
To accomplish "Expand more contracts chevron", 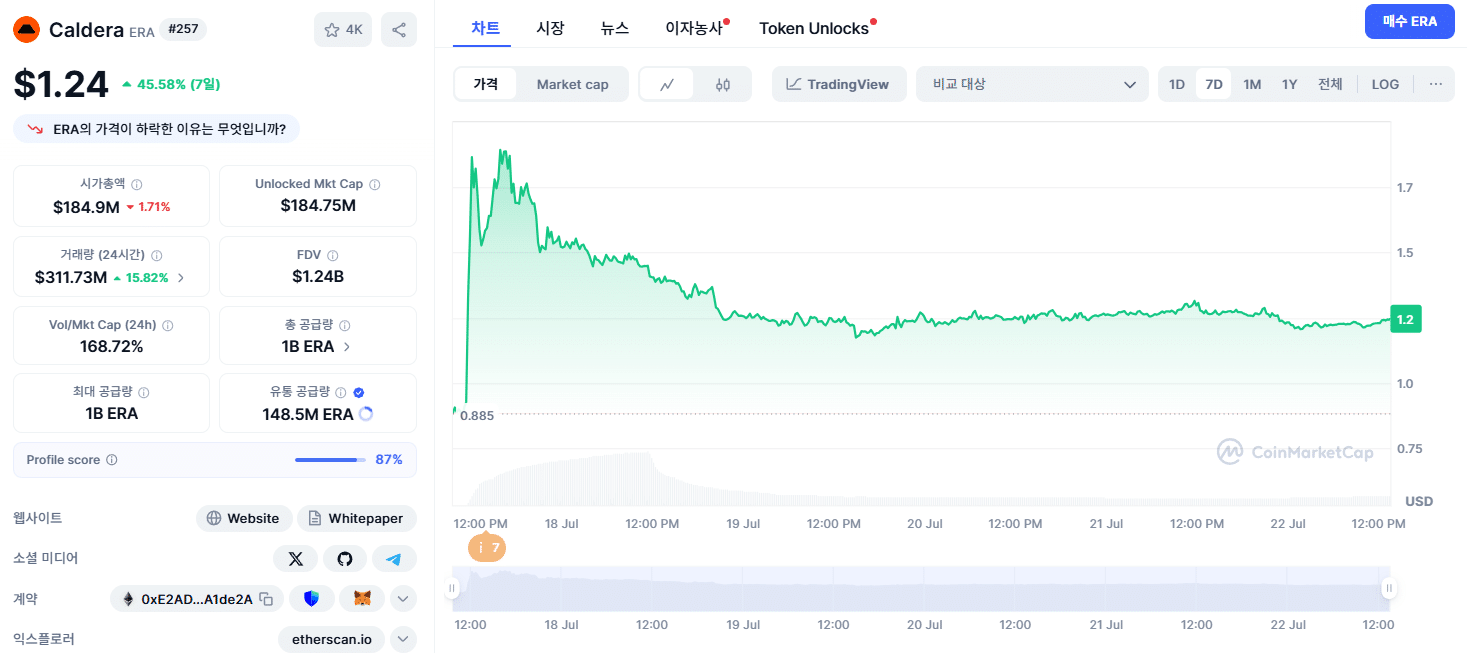I will tap(402, 599).
